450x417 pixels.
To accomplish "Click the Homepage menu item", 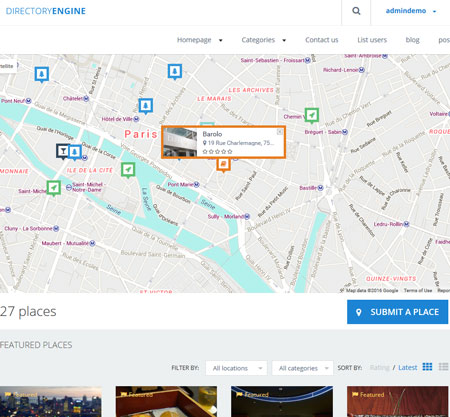I will pos(194,40).
